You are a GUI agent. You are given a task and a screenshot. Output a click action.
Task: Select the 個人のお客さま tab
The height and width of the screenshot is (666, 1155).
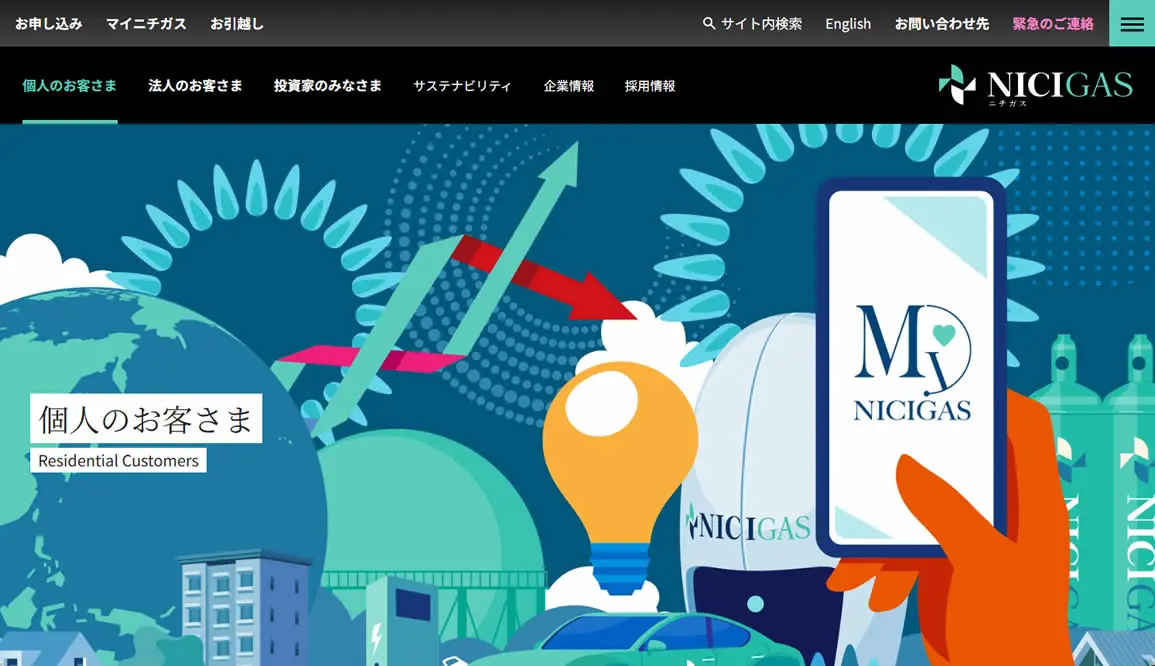coord(69,86)
